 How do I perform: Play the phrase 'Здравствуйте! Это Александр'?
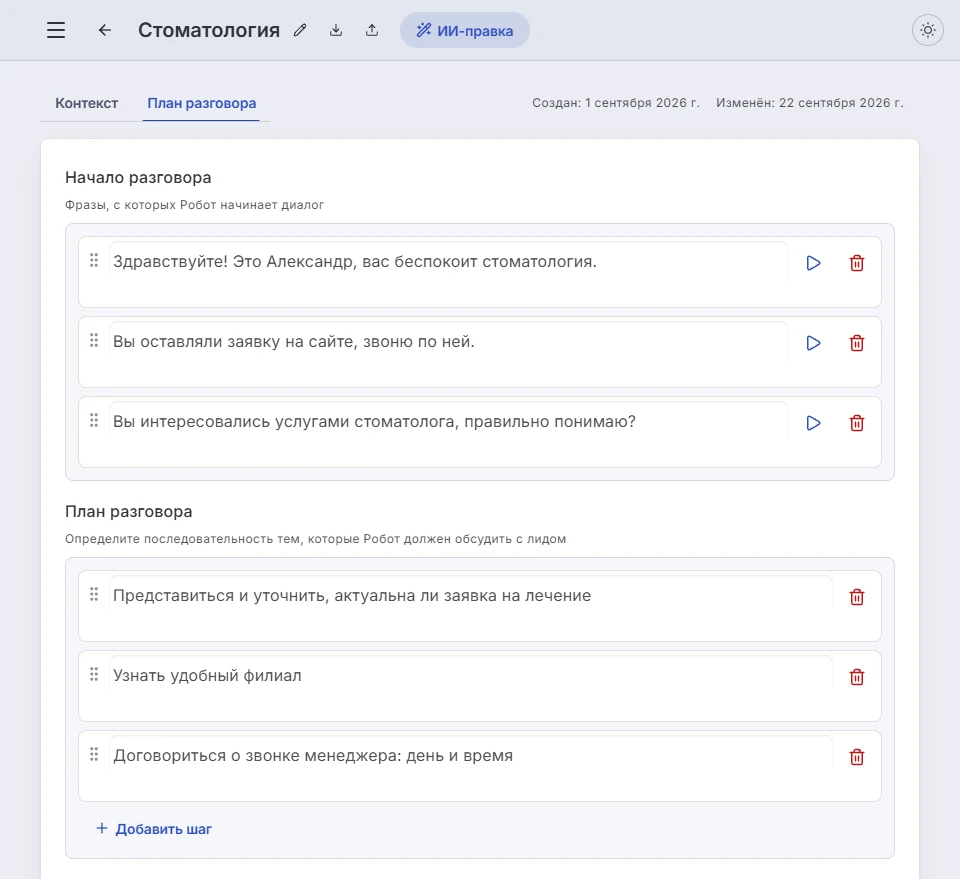coord(813,263)
